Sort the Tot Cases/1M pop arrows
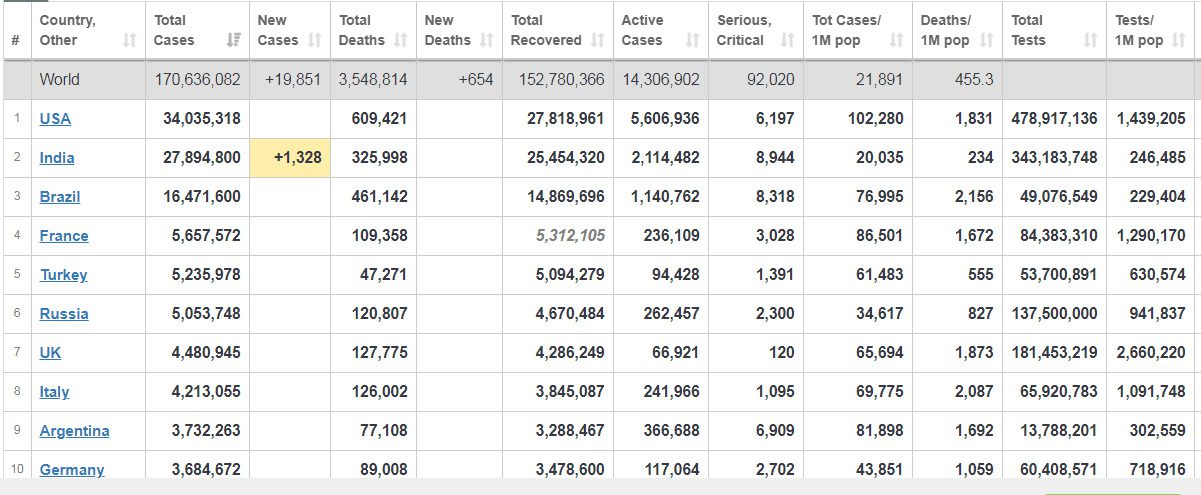The image size is (1201, 495). click(897, 40)
